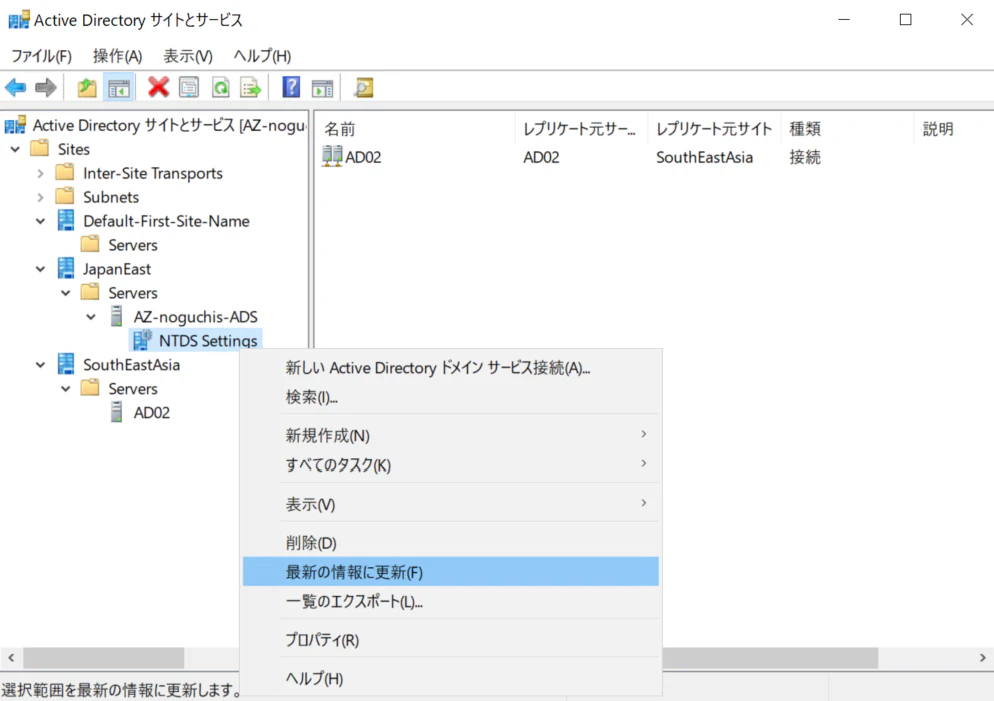Click the AD02 server icon in the tree
This screenshot has width=994, height=701.
pos(117,412)
